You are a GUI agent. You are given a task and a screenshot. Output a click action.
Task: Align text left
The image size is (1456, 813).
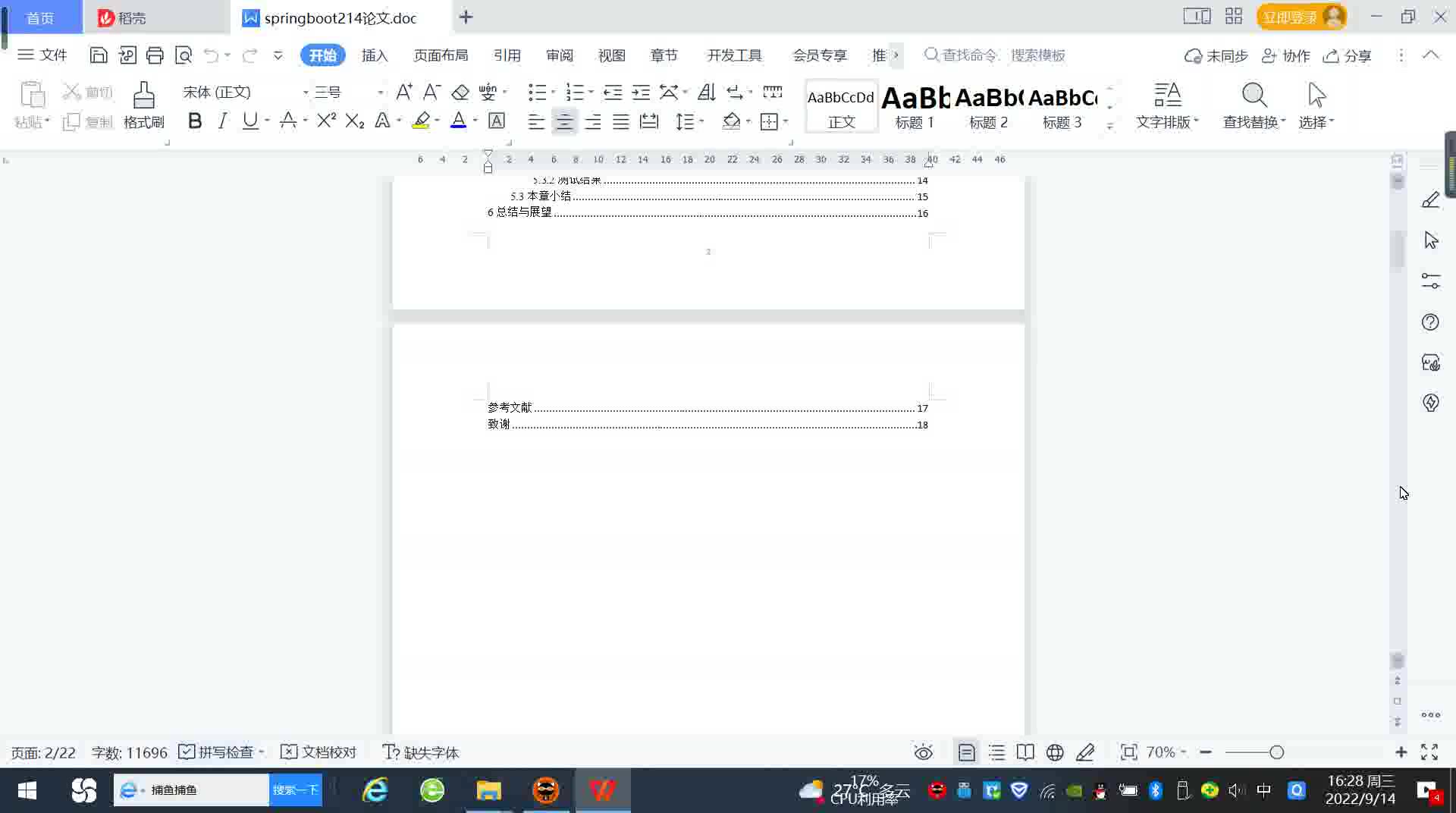536,121
